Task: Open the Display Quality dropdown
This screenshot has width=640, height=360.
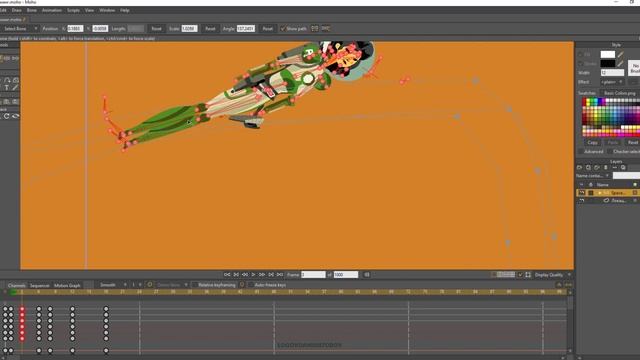Action: (553, 275)
